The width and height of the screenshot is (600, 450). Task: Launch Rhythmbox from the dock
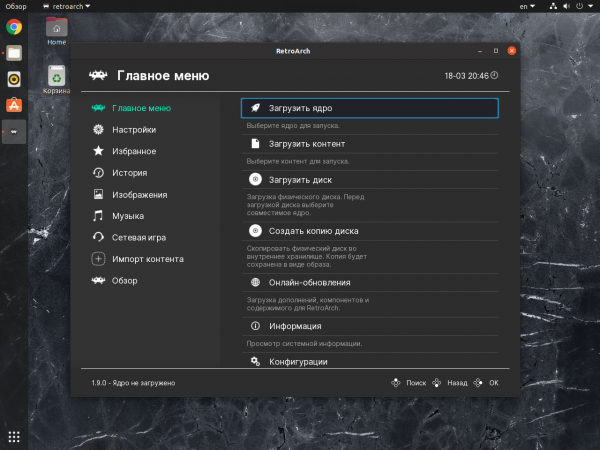[14, 79]
